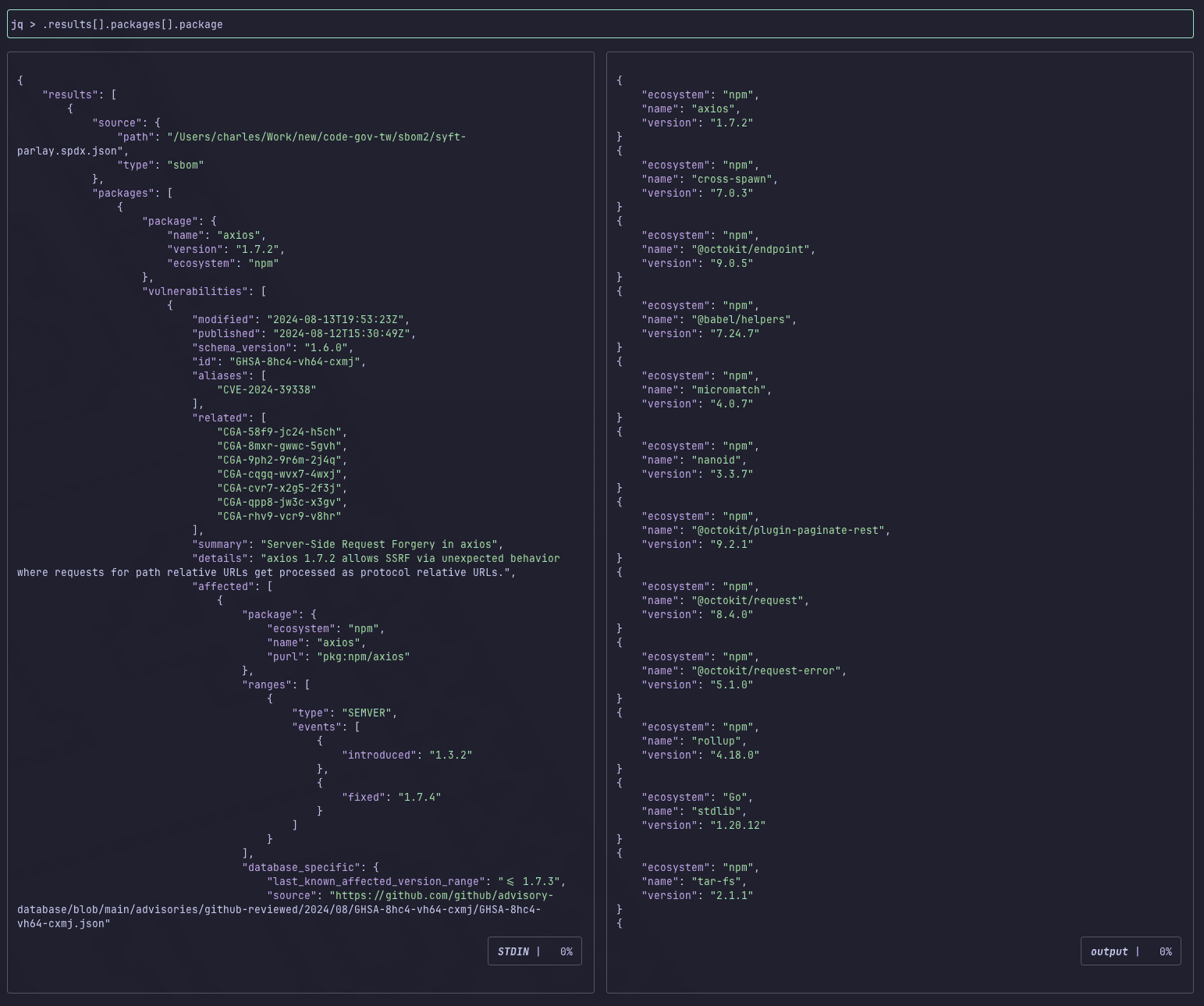Click the id "GHSA-8hc4-vh64-cxmj" value

pos(295,361)
